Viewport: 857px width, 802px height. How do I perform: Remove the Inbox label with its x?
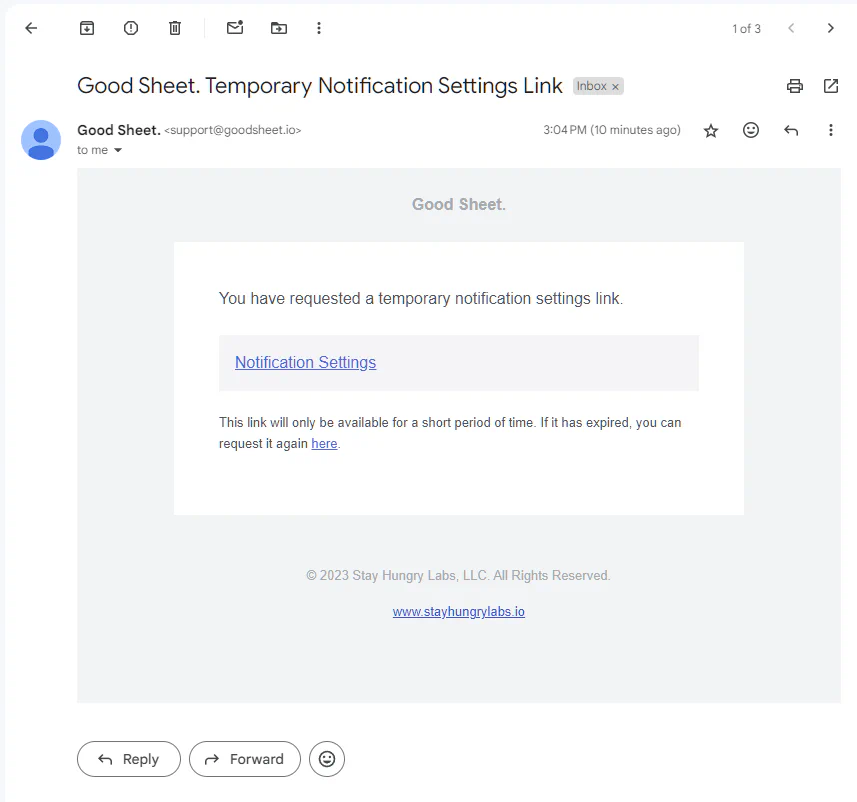(615, 86)
